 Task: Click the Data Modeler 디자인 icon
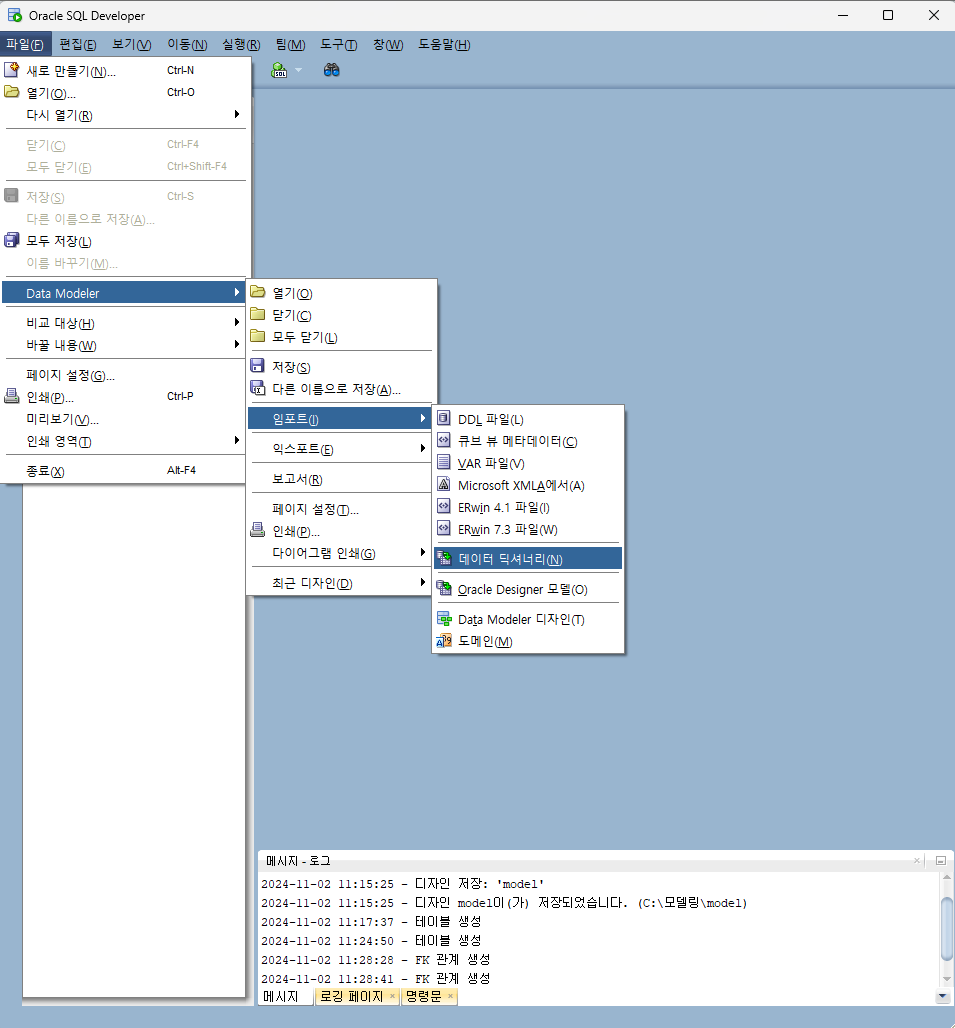(444, 618)
